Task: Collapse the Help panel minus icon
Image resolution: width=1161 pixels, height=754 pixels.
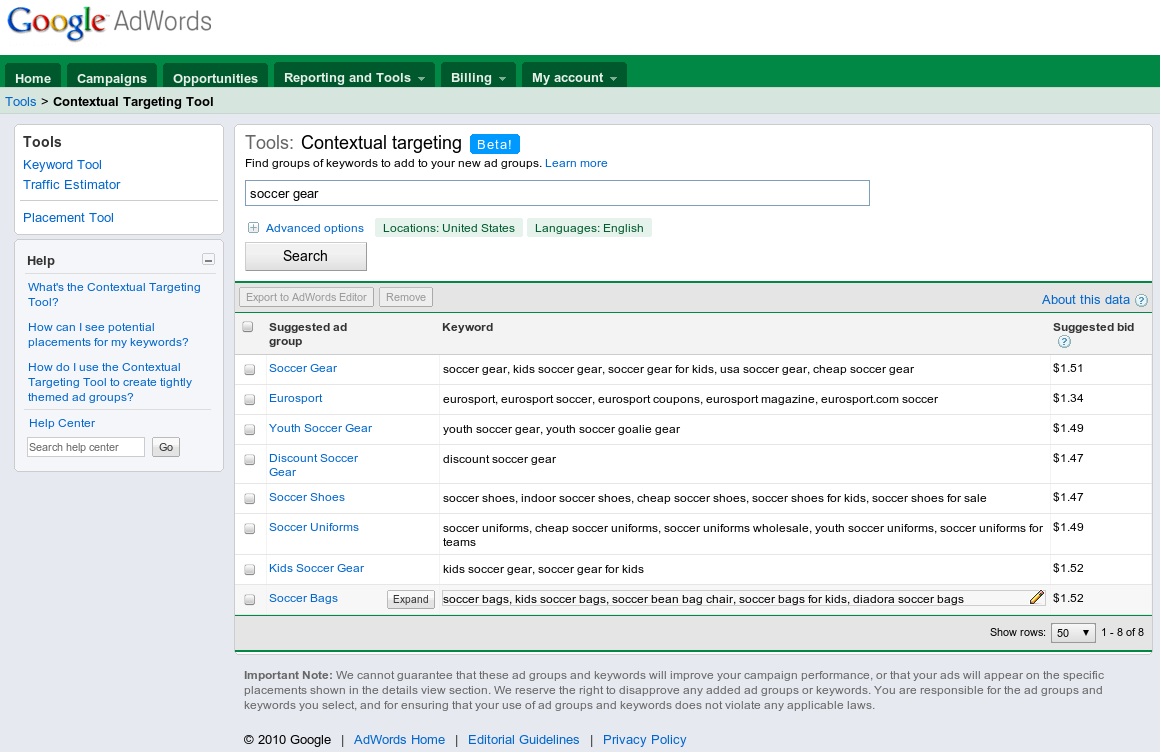Action: (209, 259)
